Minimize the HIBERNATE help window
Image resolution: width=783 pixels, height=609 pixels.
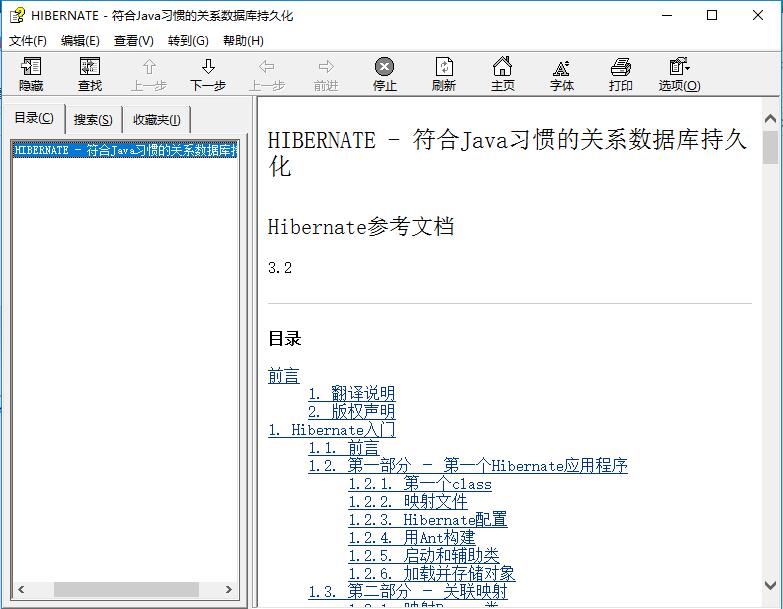click(x=667, y=15)
